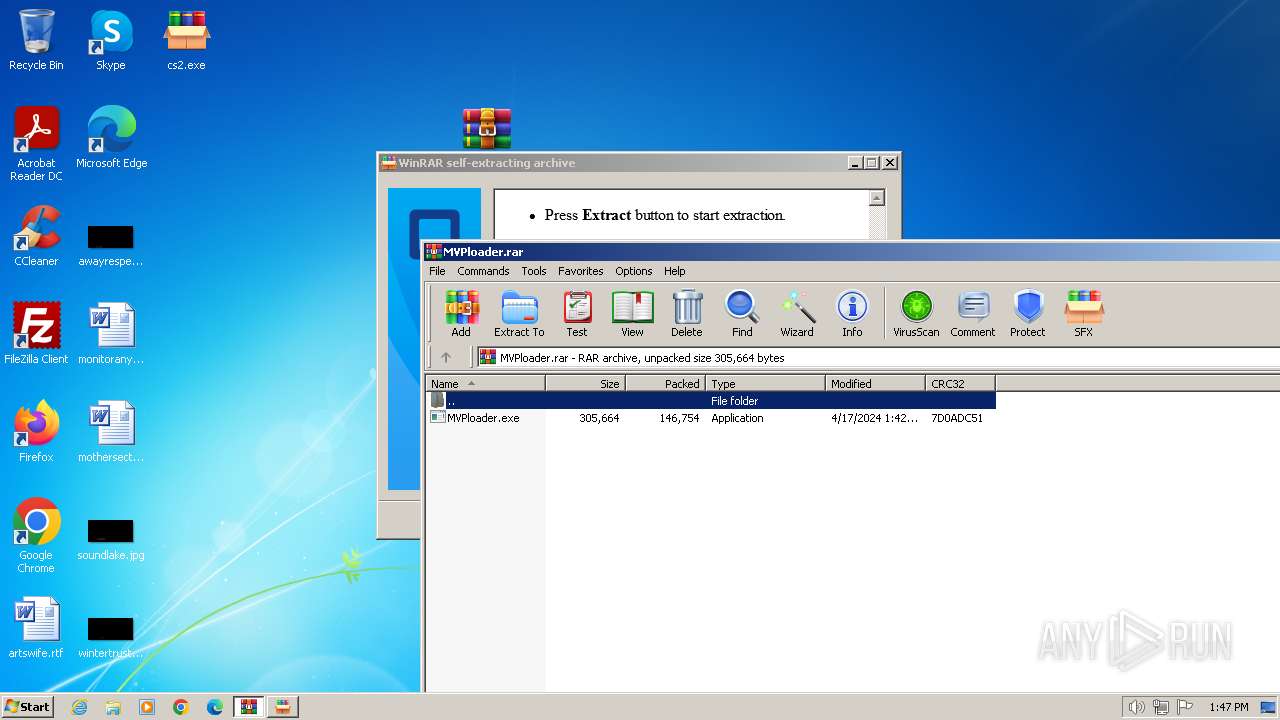This screenshot has height=720, width=1280.
Task: Sort the list by the Packed column header
Action: [666, 383]
